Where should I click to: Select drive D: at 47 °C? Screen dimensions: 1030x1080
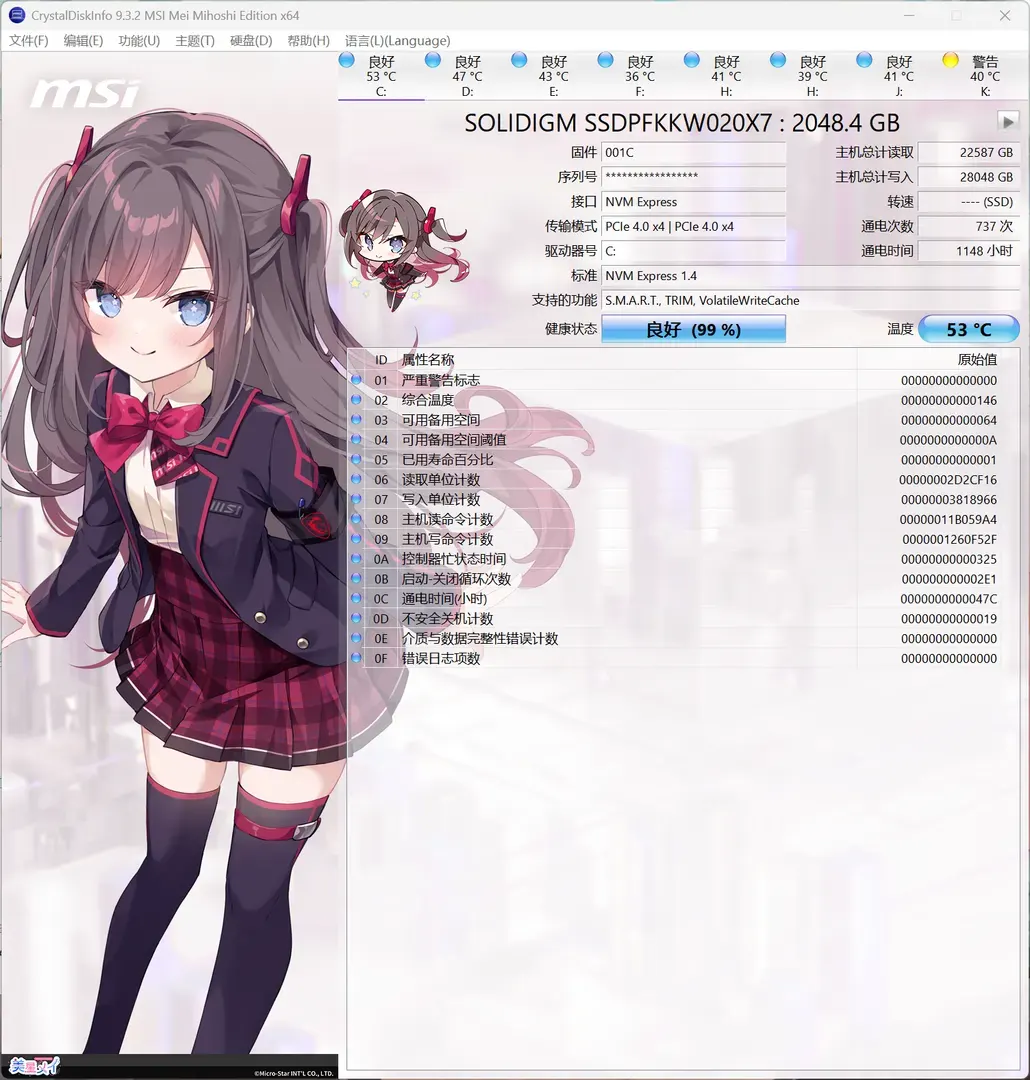[x=467, y=76]
